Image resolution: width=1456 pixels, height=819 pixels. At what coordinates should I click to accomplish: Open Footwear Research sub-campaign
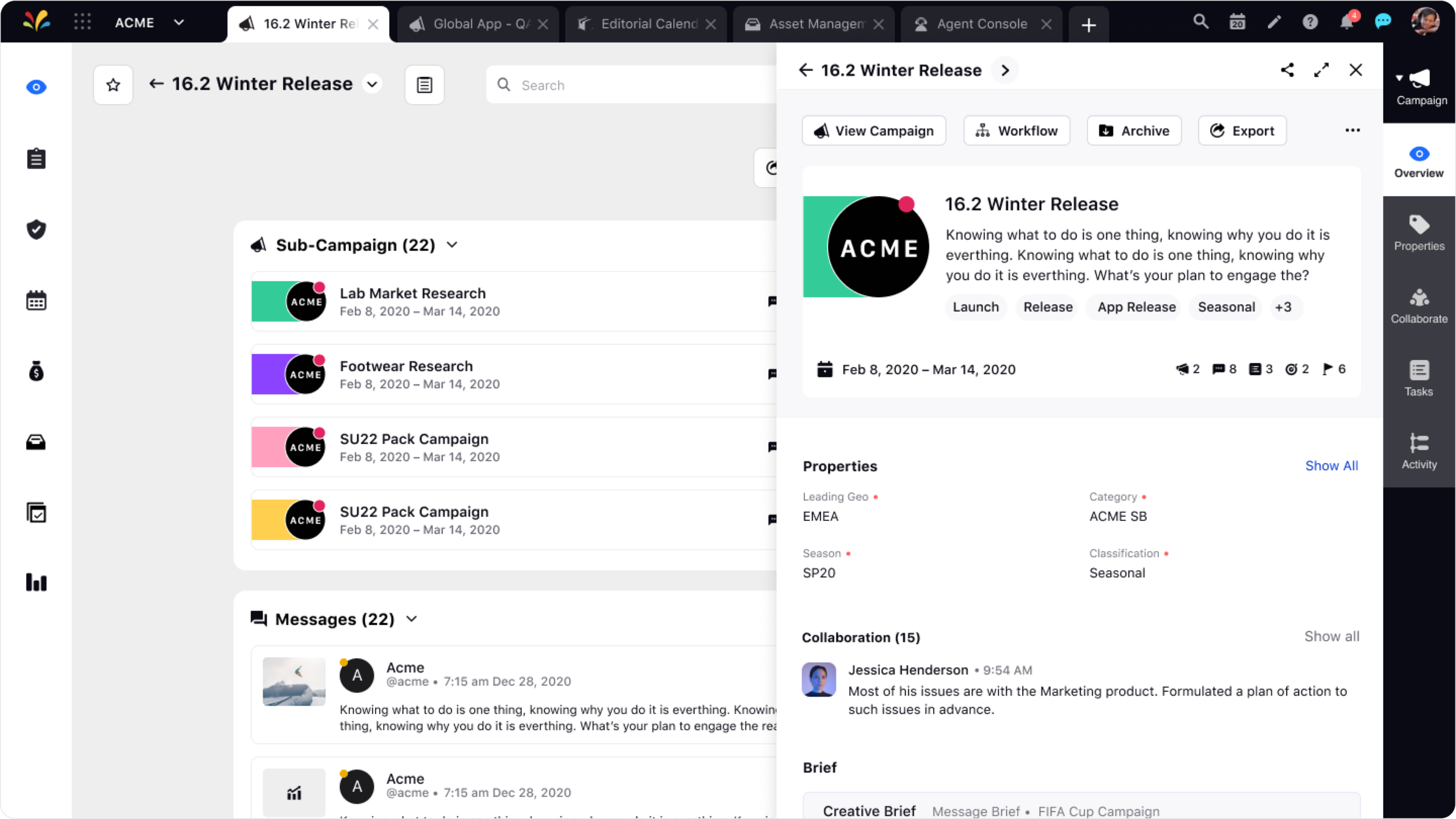pyautogui.click(x=514, y=375)
